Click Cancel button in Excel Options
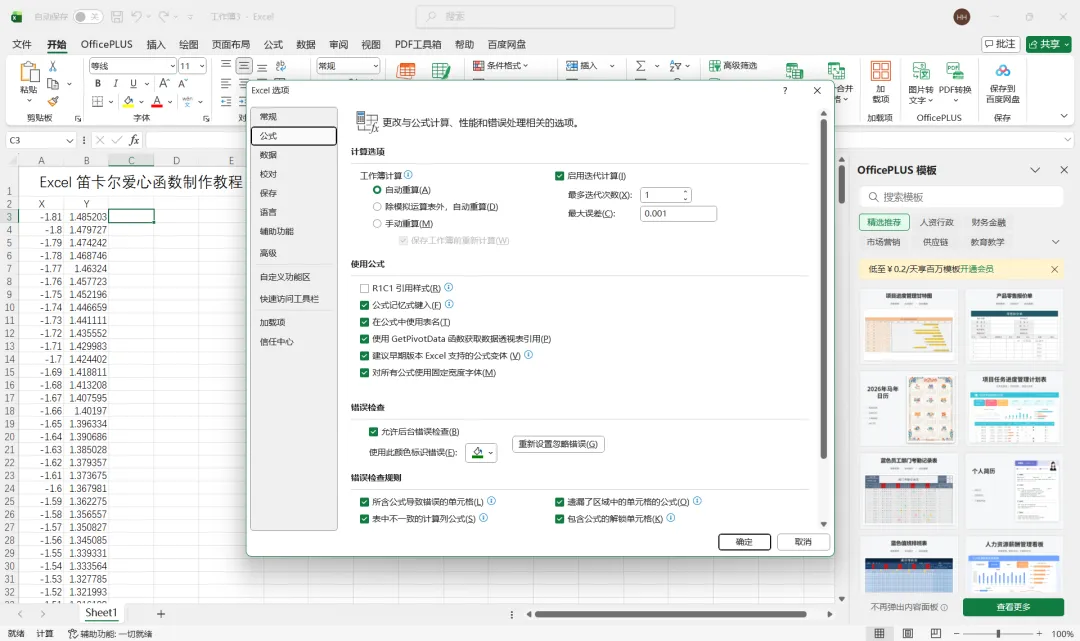The height and width of the screenshot is (641, 1080). 803,542
